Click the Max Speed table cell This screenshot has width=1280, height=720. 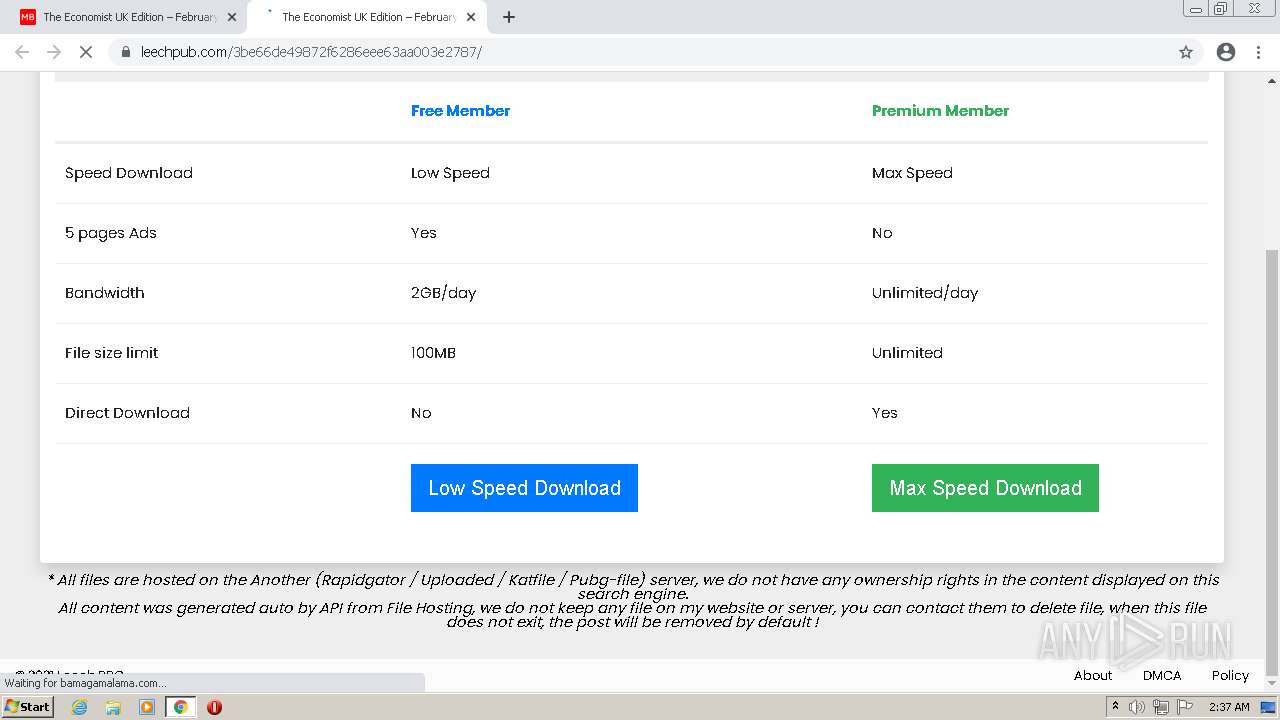(x=912, y=173)
